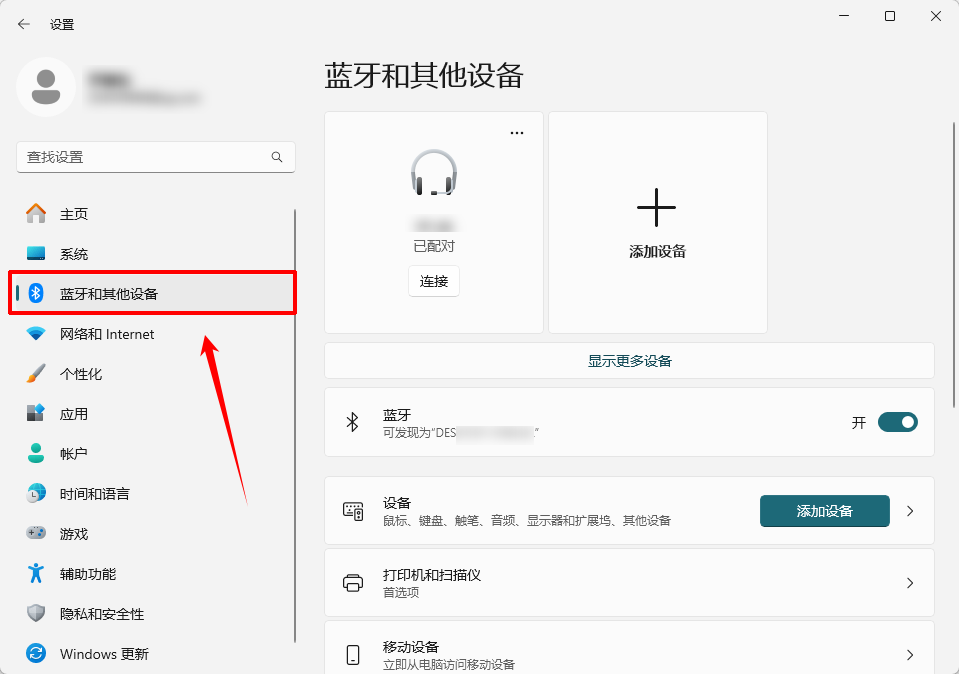Click the printer icon

coord(353,583)
